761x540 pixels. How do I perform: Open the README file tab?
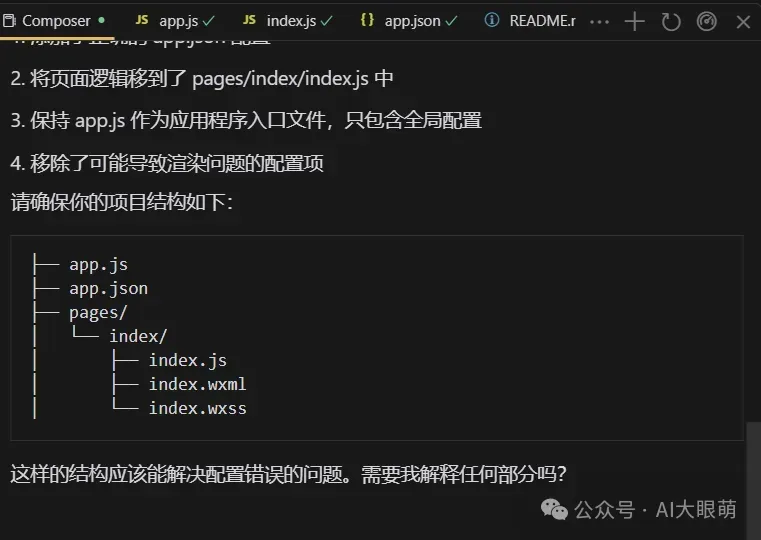pyautogui.click(x=541, y=20)
